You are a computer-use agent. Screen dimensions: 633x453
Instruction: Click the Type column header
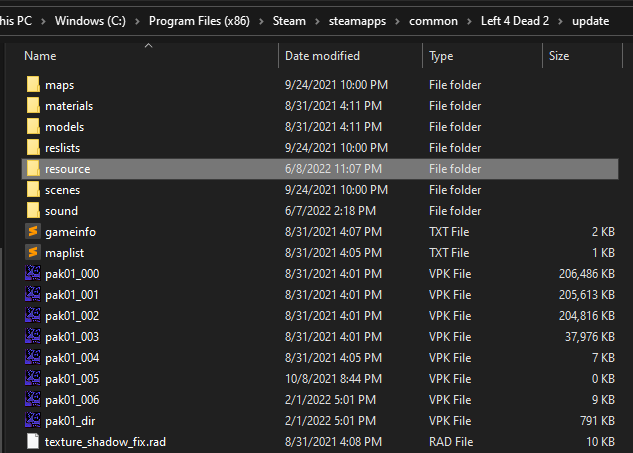[441, 56]
